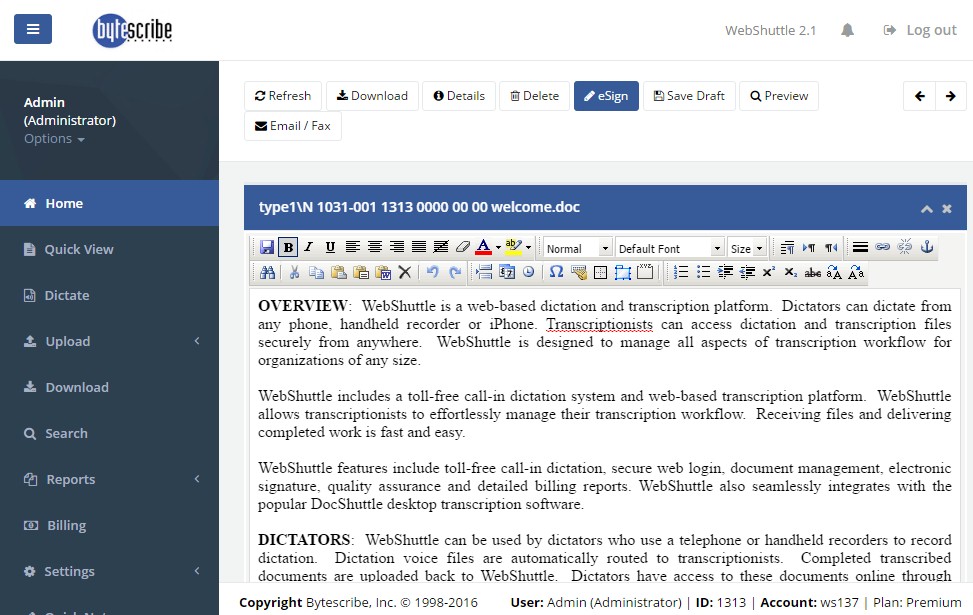Toggle subscript formatting
Viewport: 973px width, 615px height.
coord(791,272)
